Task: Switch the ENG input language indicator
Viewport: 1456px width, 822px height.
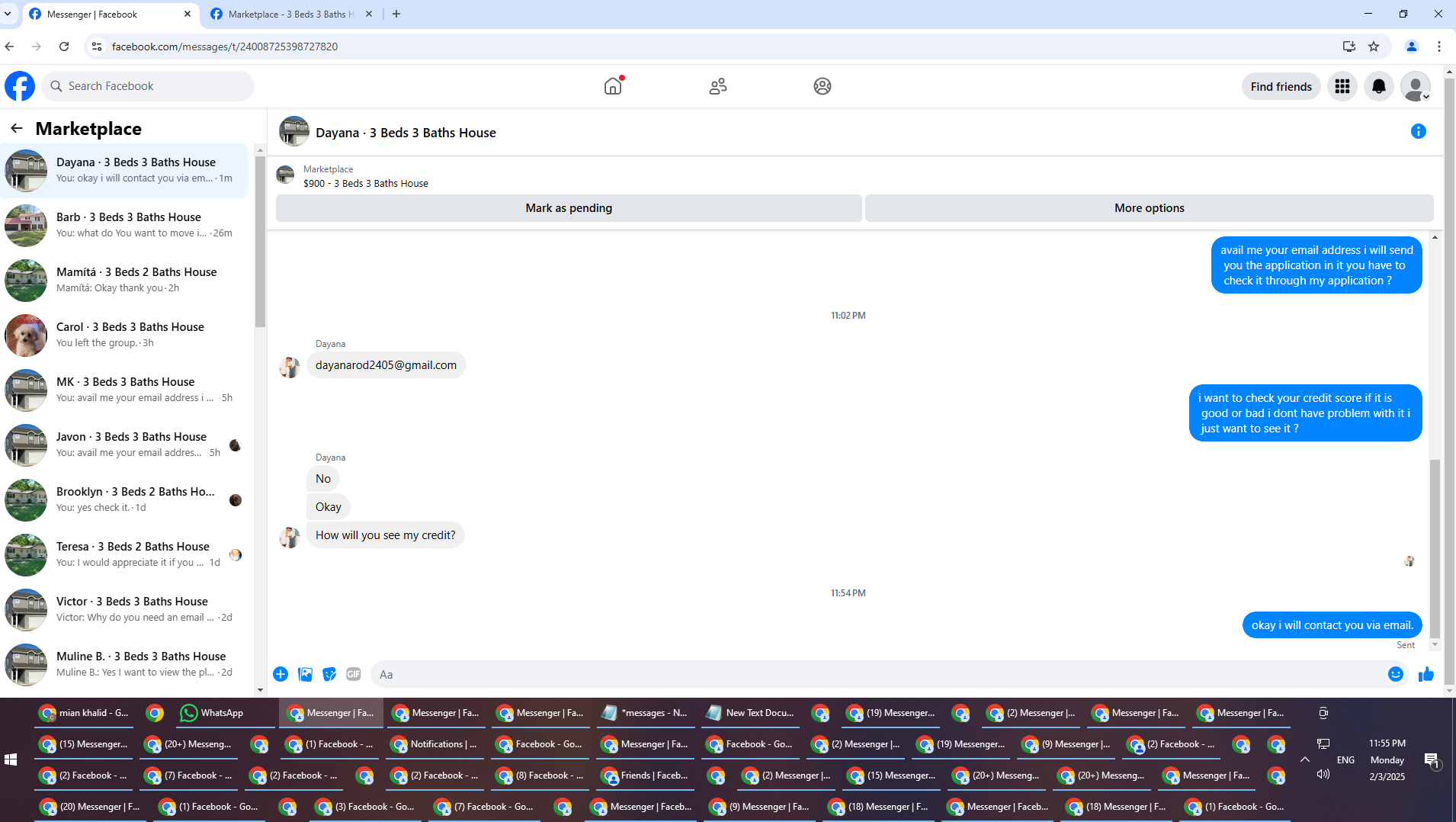Action: pos(1345,759)
